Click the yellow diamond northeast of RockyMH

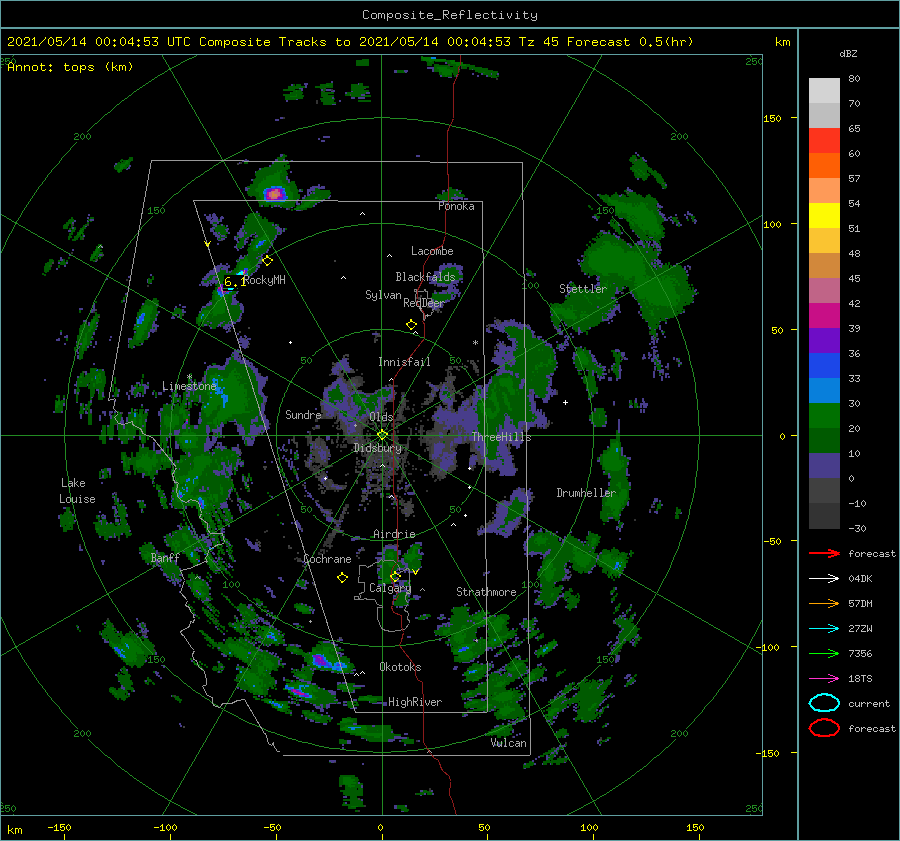(x=267, y=261)
